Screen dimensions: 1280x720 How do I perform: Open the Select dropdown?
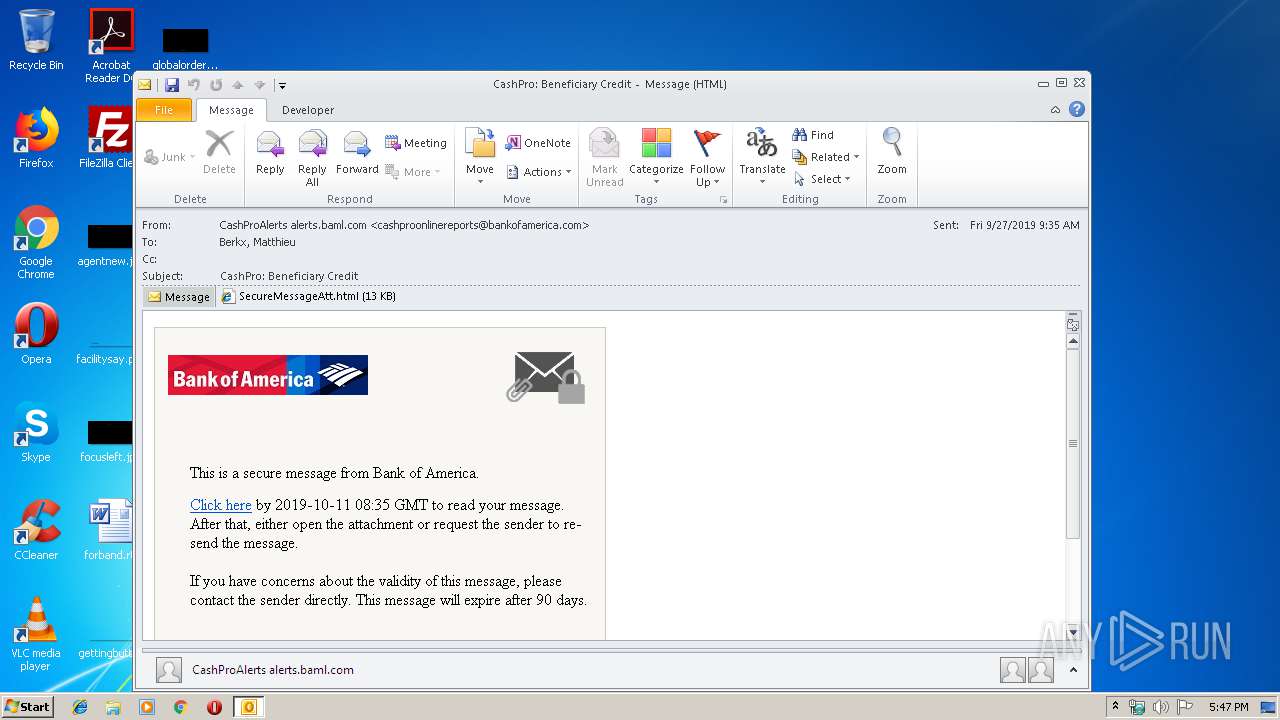coord(822,179)
